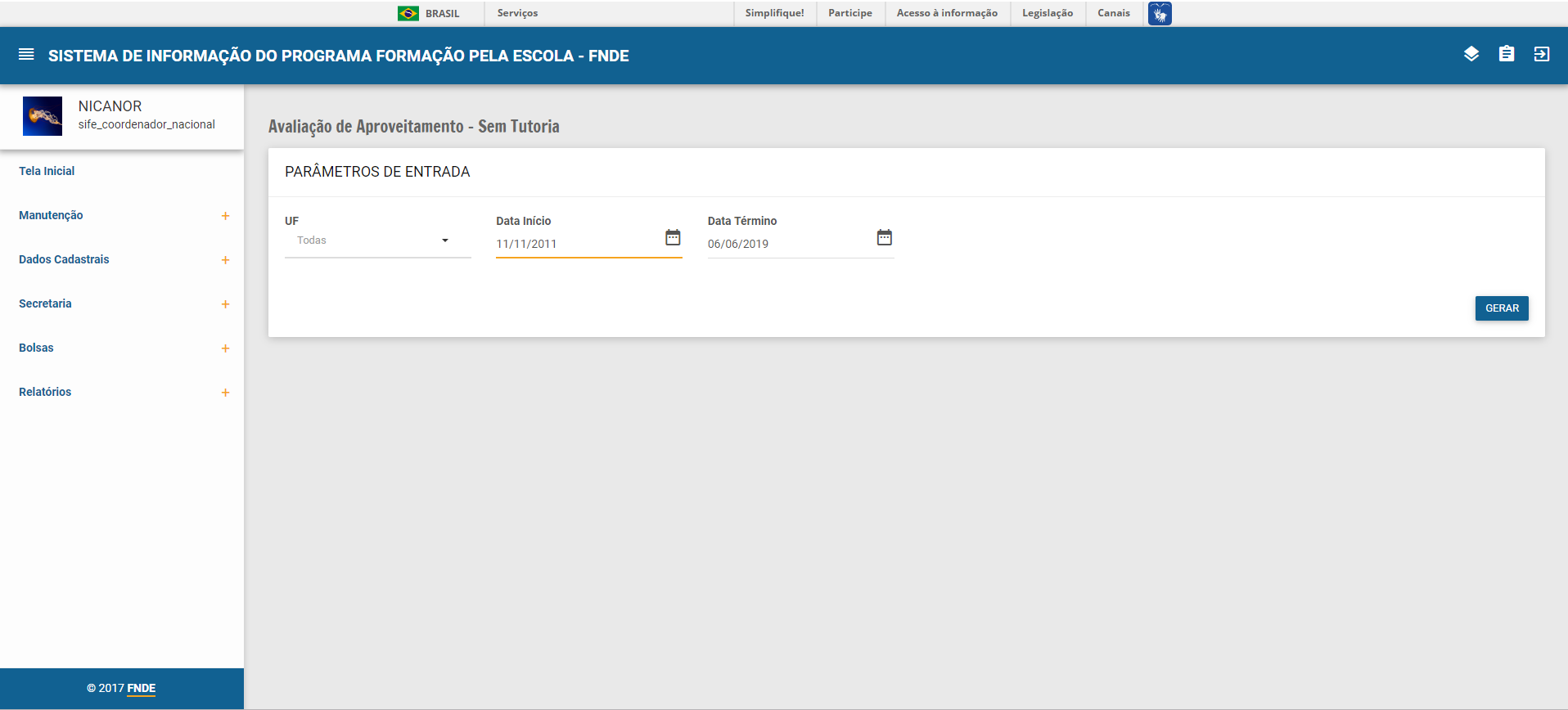Expand the Bolsas menu
The height and width of the screenshot is (710, 1568).
point(225,348)
